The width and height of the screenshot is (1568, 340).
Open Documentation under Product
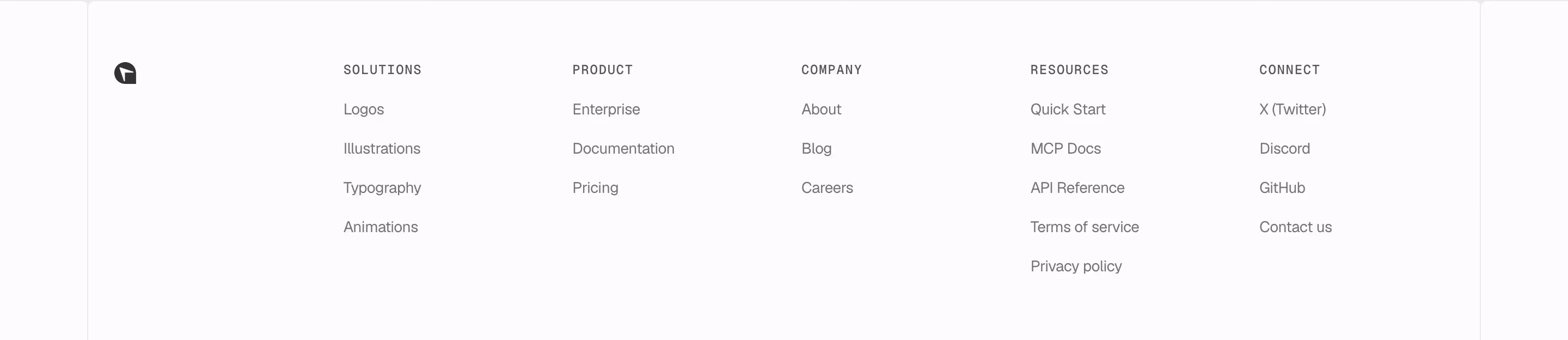(623, 149)
